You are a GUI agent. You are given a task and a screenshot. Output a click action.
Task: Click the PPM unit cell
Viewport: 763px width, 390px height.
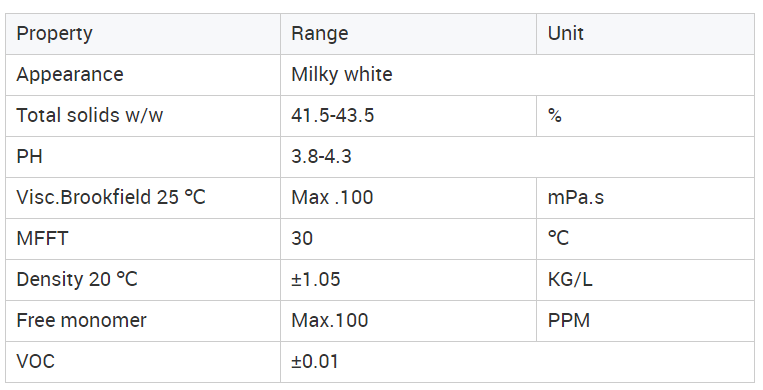click(x=645, y=320)
